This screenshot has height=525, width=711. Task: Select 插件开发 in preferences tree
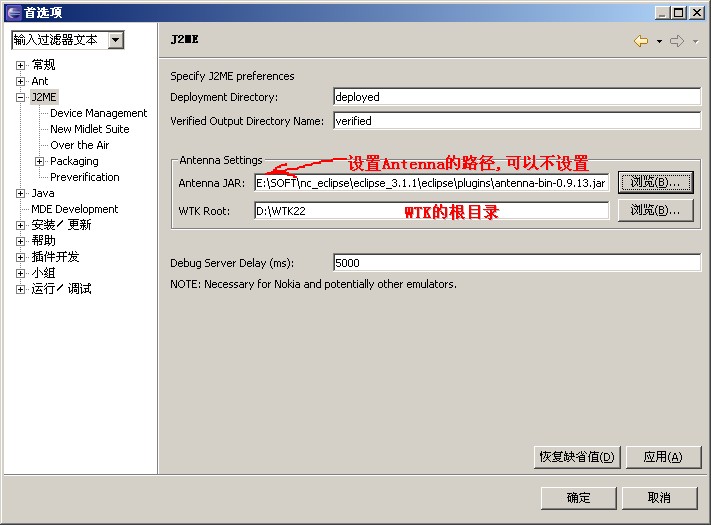click(x=55, y=257)
